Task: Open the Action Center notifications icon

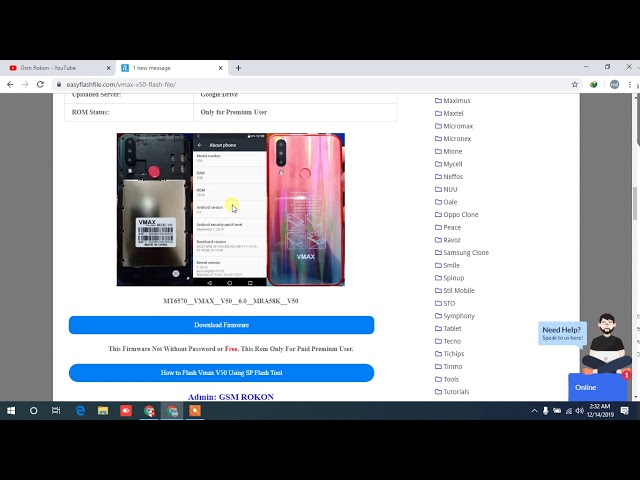Action: point(624,411)
